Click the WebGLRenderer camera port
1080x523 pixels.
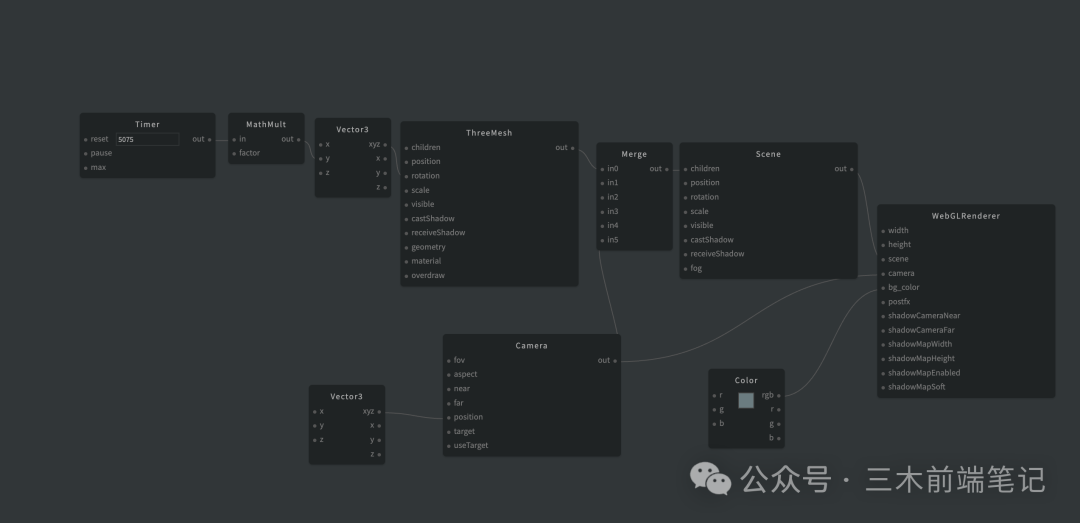click(883, 274)
